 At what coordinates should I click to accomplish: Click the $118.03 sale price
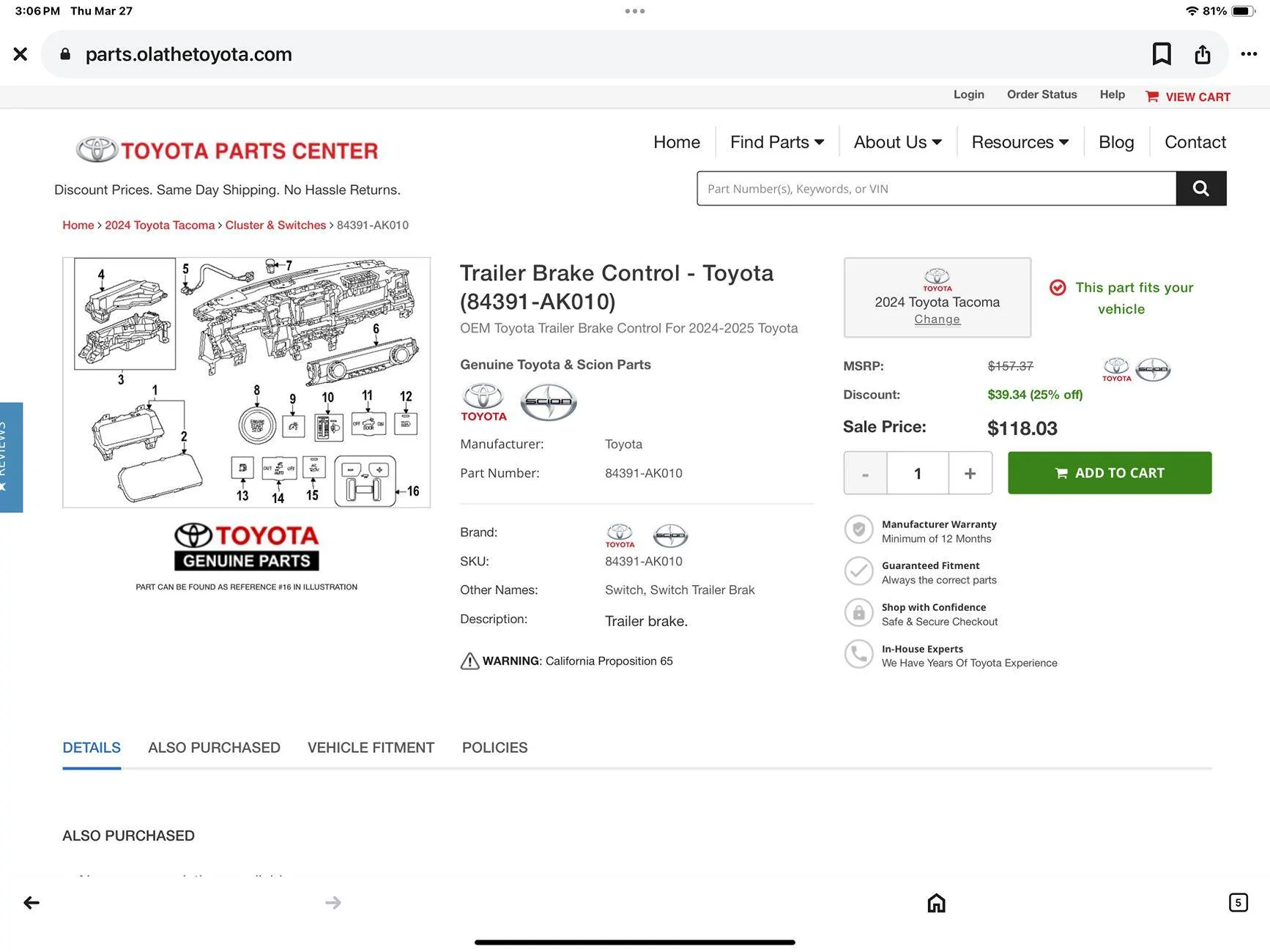(x=1022, y=428)
